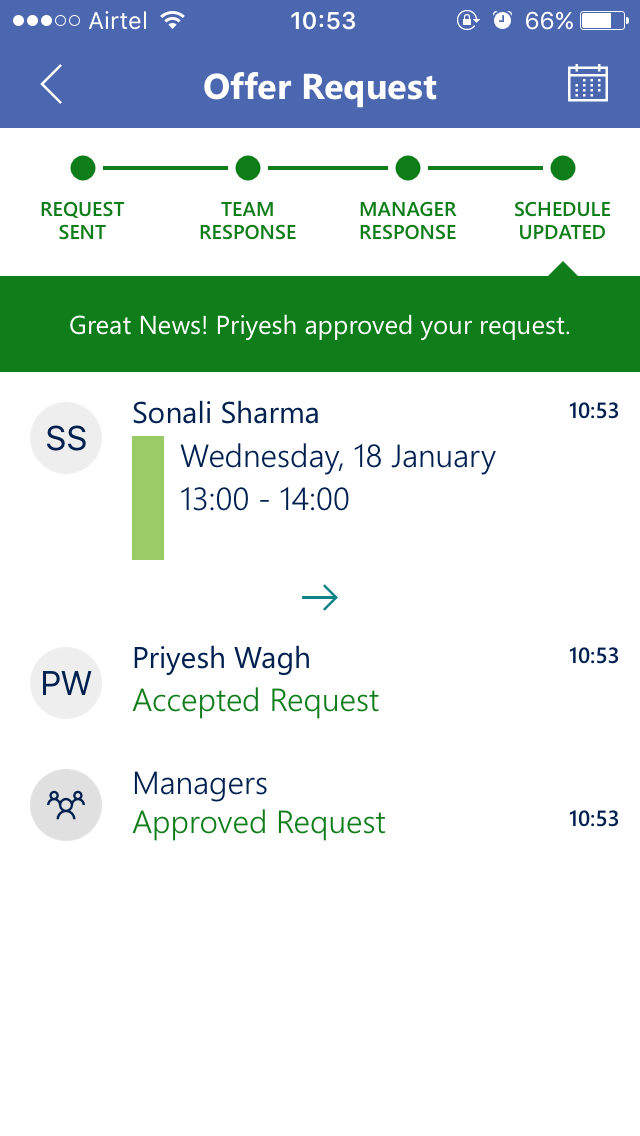Viewport: 640px width, 1136px height.
Task: Tap the Managers group avatar icon
Action: click(66, 805)
